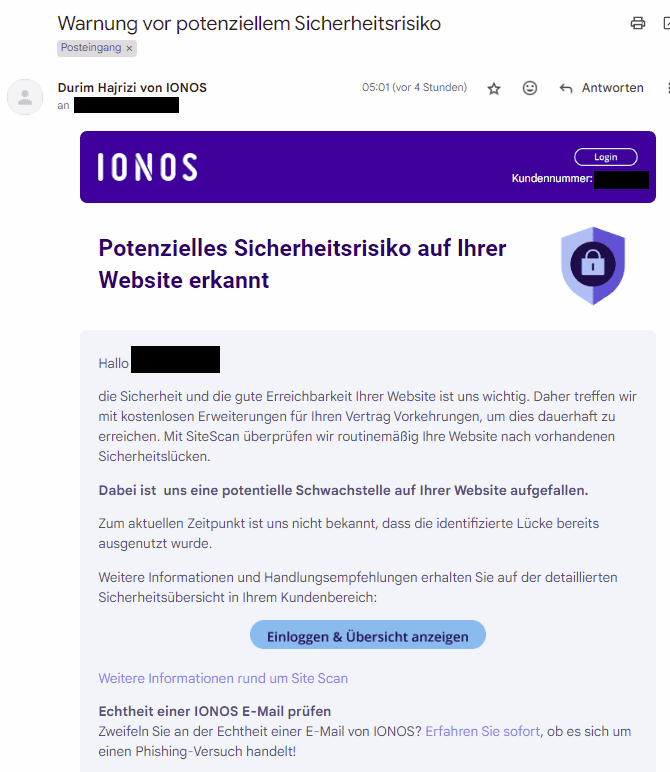Viewport: 670px width, 772px height.
Task: Click the IONOS logo in the banner
Action: (x=147, y=167)
